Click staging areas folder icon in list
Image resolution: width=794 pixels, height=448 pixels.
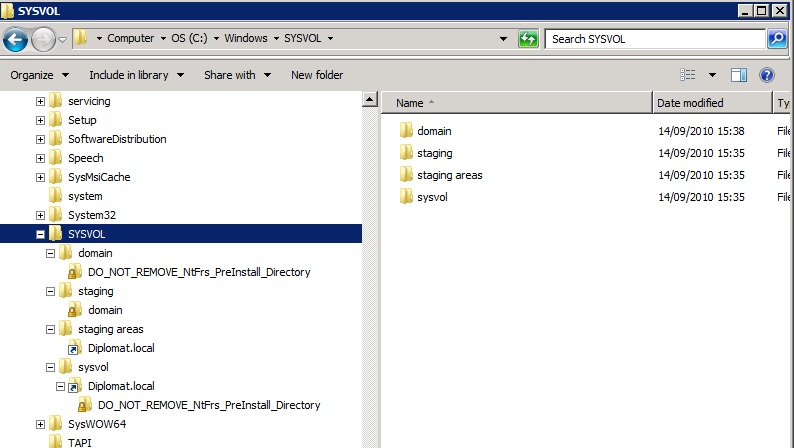tap(406, 175)
